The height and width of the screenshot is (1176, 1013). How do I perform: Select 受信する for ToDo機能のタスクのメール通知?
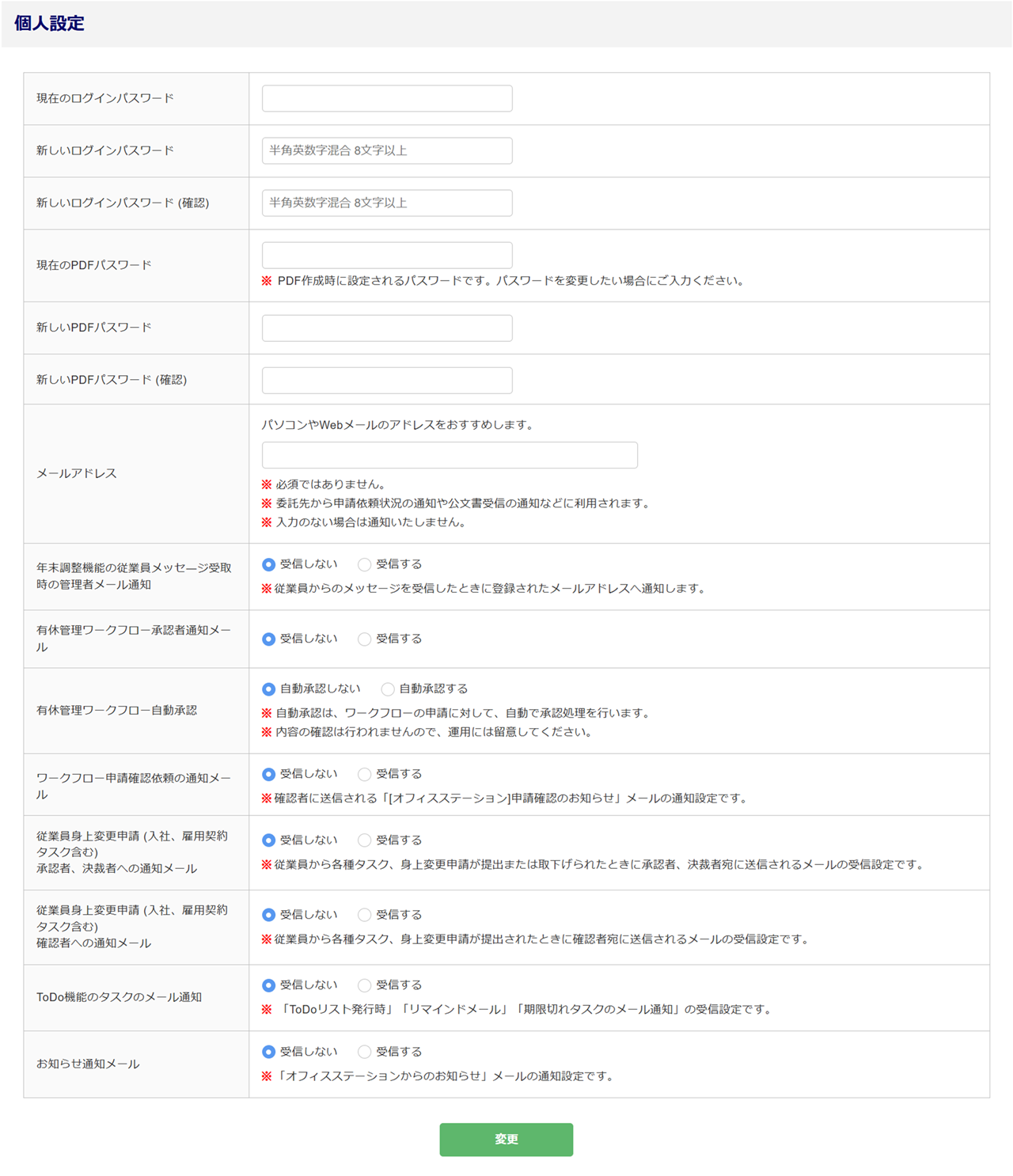pos(364,985)
